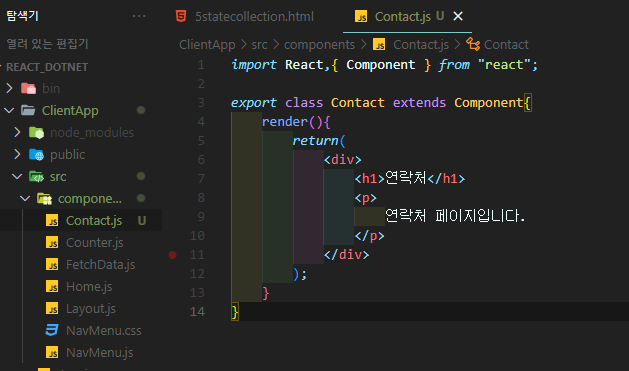629x371 pixels.
Task: Click the JS icon in breadcrumb
Action: point(379,44)
